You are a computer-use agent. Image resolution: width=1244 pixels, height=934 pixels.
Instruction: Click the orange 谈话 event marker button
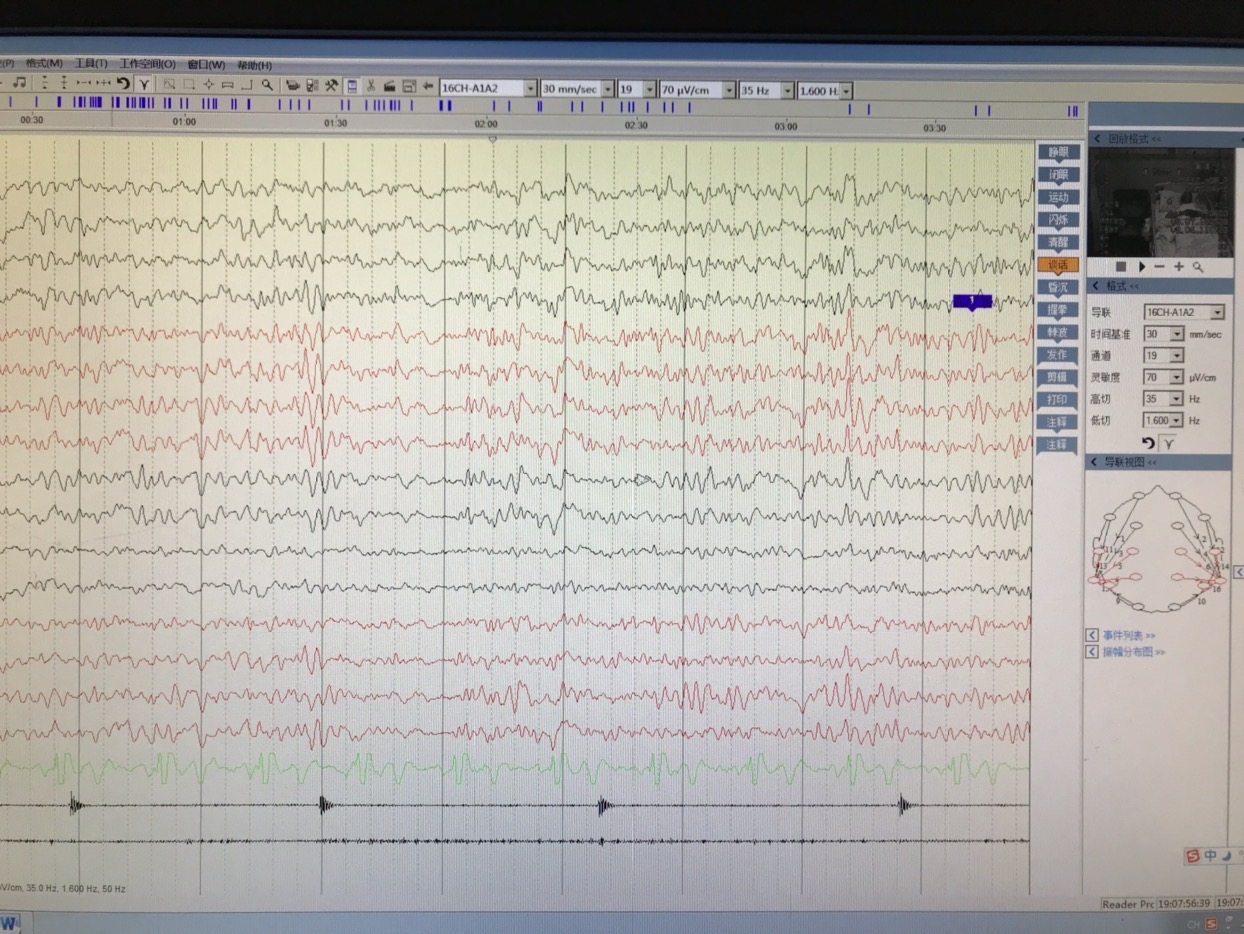click(x=1058, y=265)
